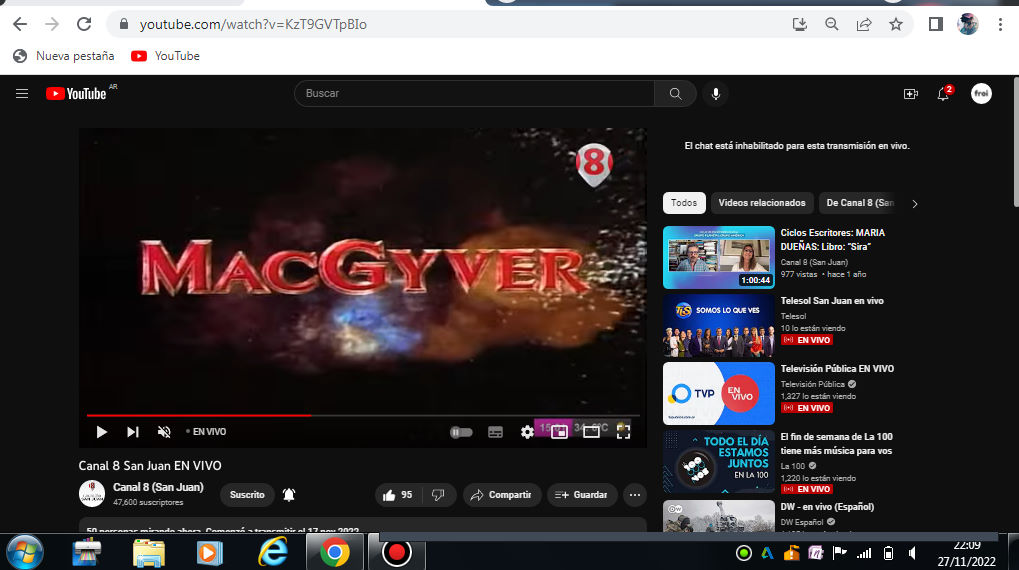The height and width of the screenshot is (570, 1019).
Task: Launch Internet Explorer from taskbar
Action: click(x=272, y=552)
